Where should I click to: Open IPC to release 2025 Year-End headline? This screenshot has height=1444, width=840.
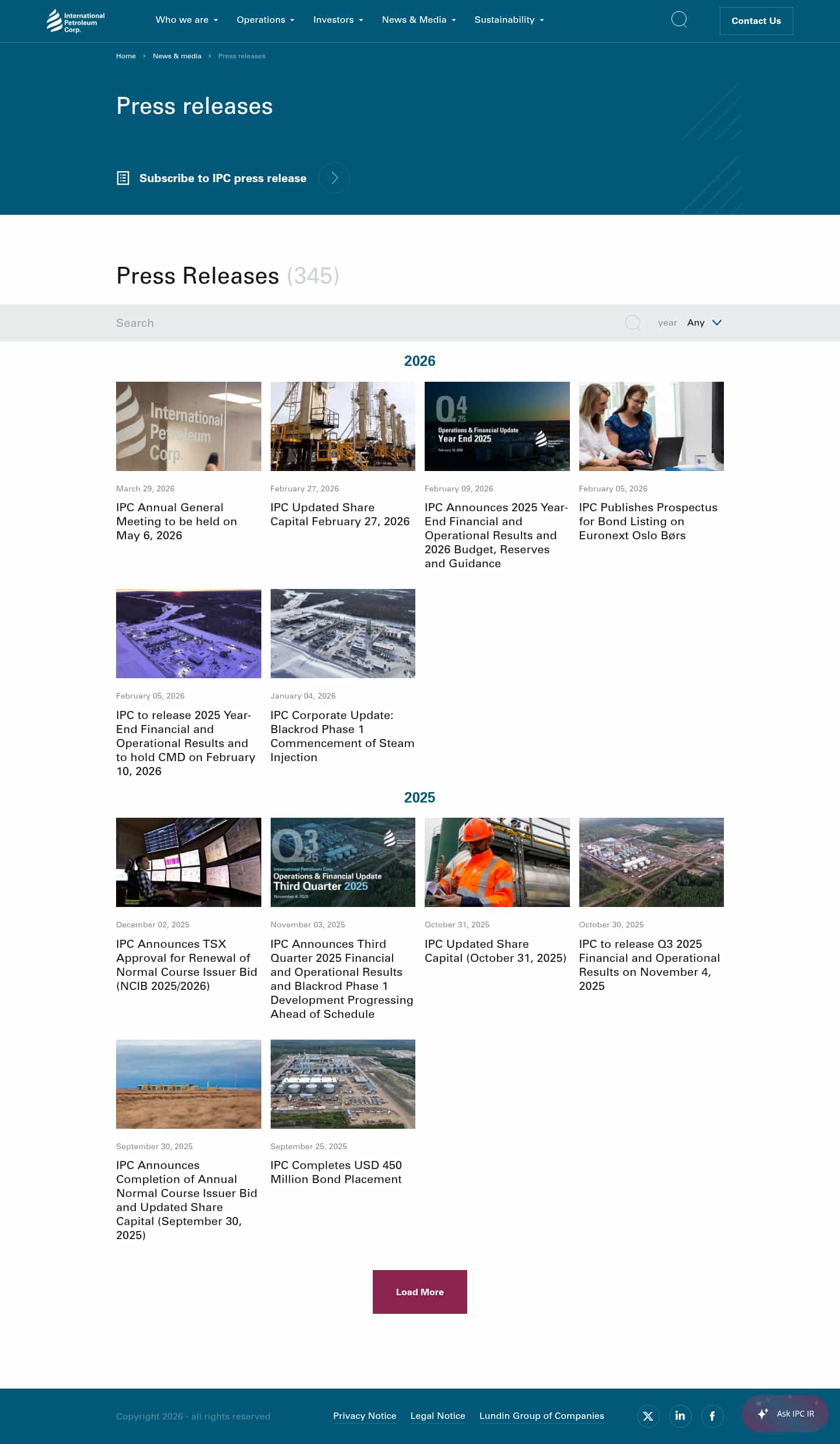pyautogui.click(x=186, y=743)
